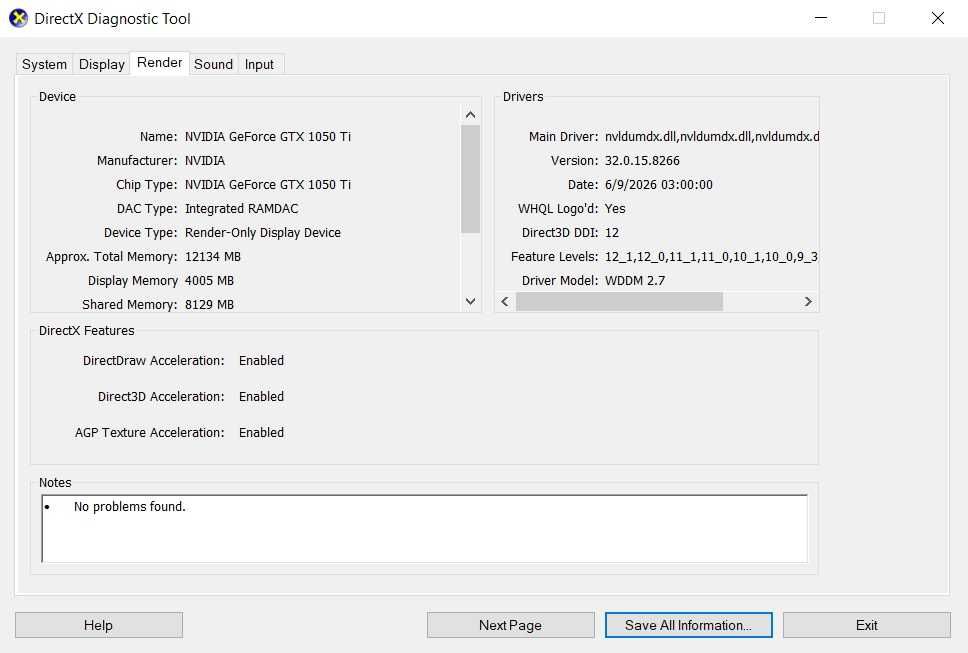The image size is (968, 653).
Task: Click Device panel scroll down arrow
Action: click(470, 302)
